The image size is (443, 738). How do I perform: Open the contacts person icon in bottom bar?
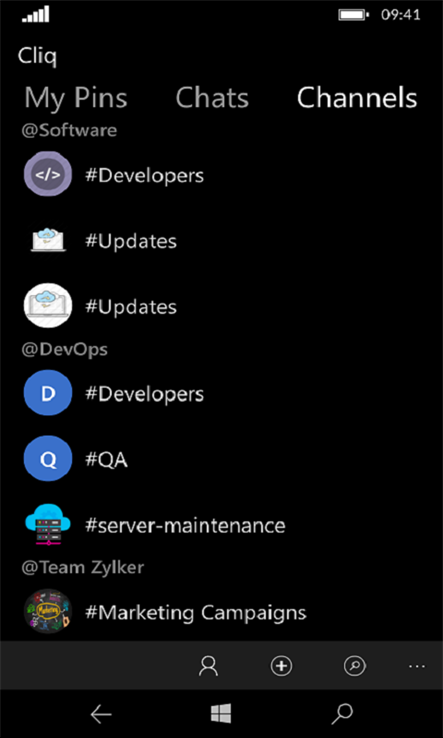(x=209, y=666)
